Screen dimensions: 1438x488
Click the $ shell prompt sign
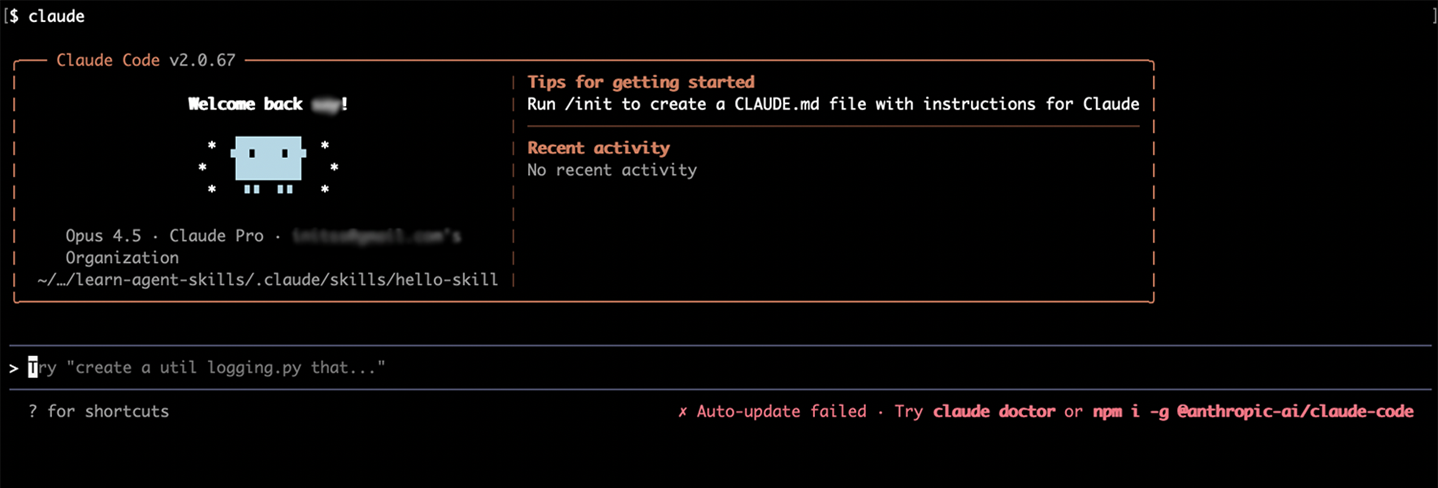[x=13, y=16]
